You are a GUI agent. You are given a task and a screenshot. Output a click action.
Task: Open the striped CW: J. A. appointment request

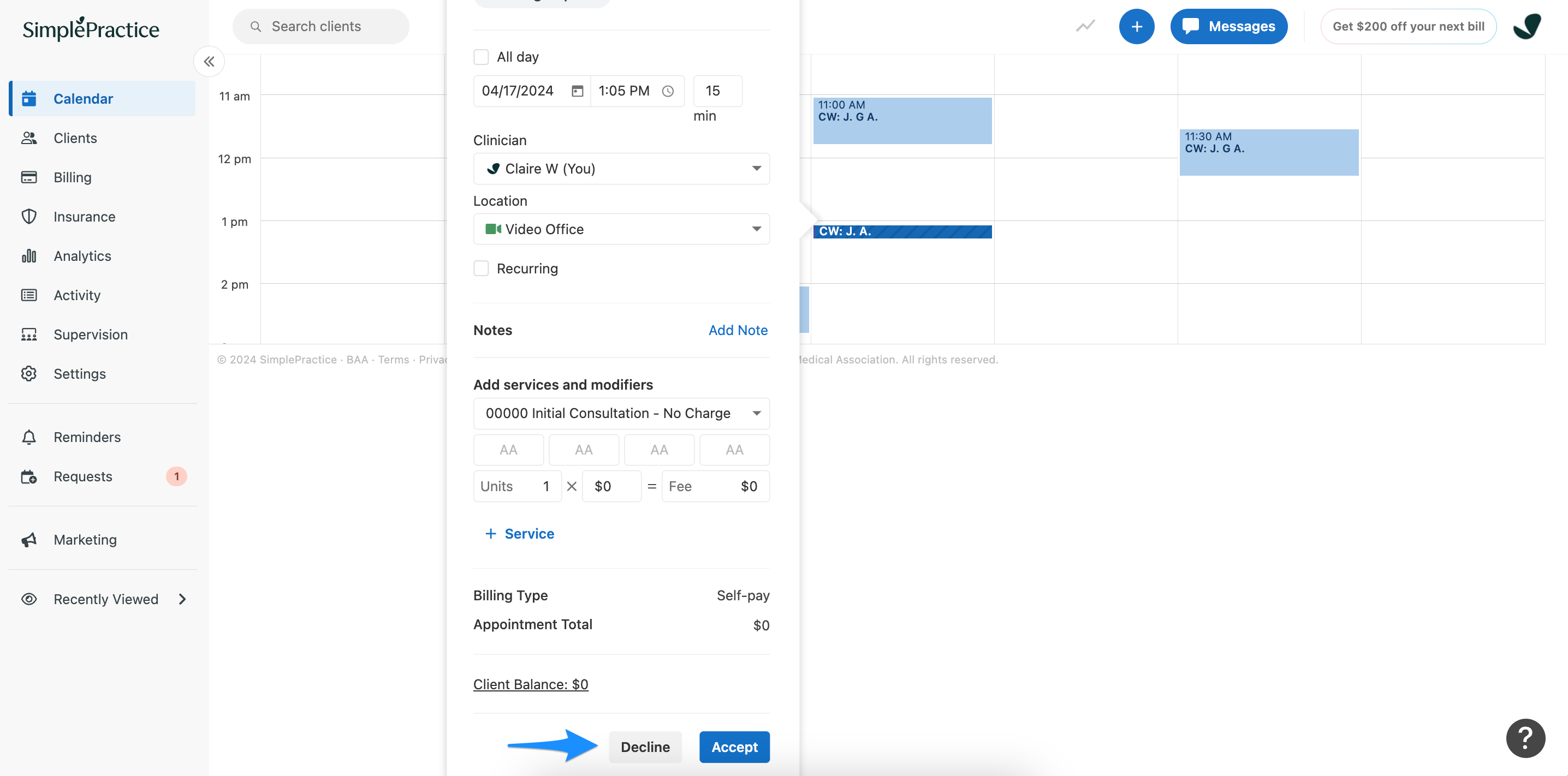point(902,231)
